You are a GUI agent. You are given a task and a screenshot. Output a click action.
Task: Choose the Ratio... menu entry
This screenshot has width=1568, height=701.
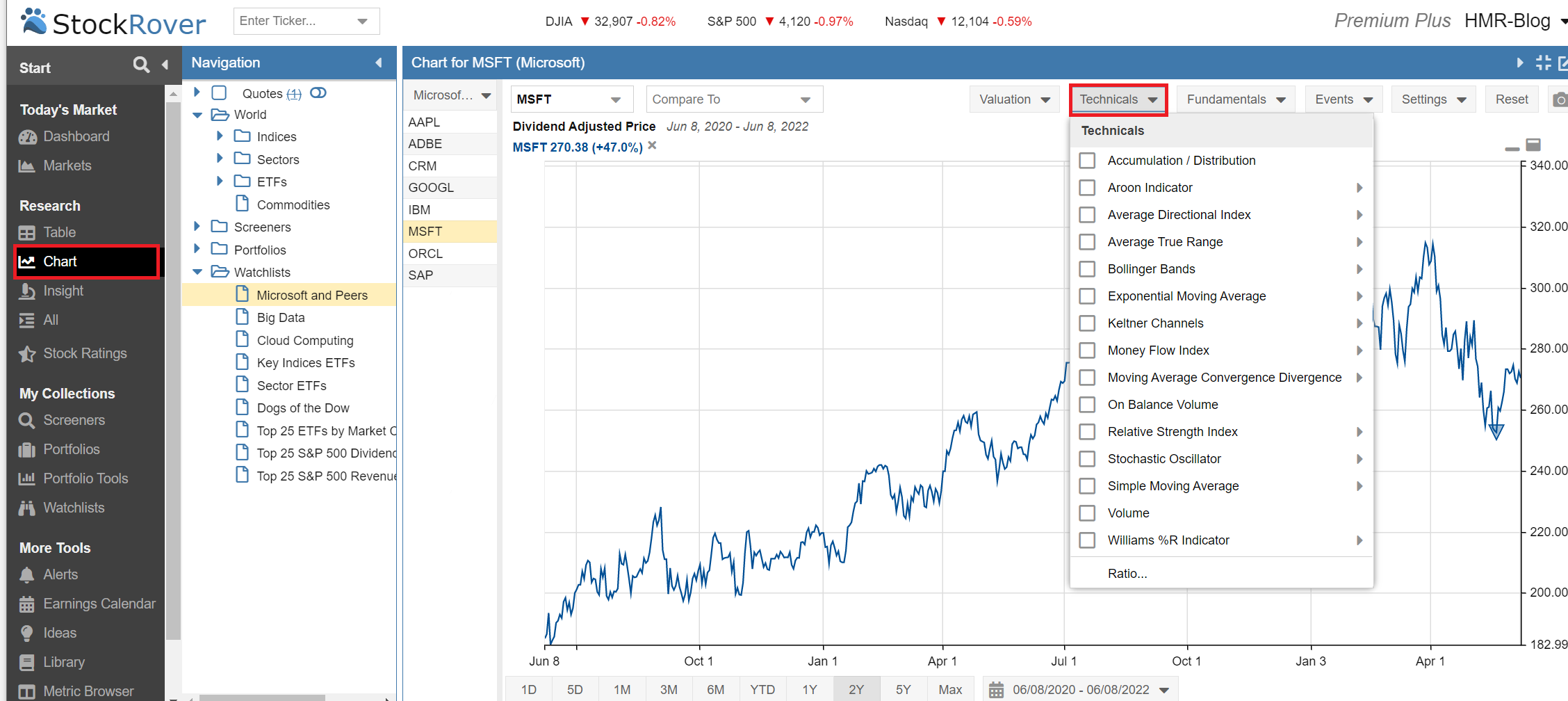click(1221, 574)
